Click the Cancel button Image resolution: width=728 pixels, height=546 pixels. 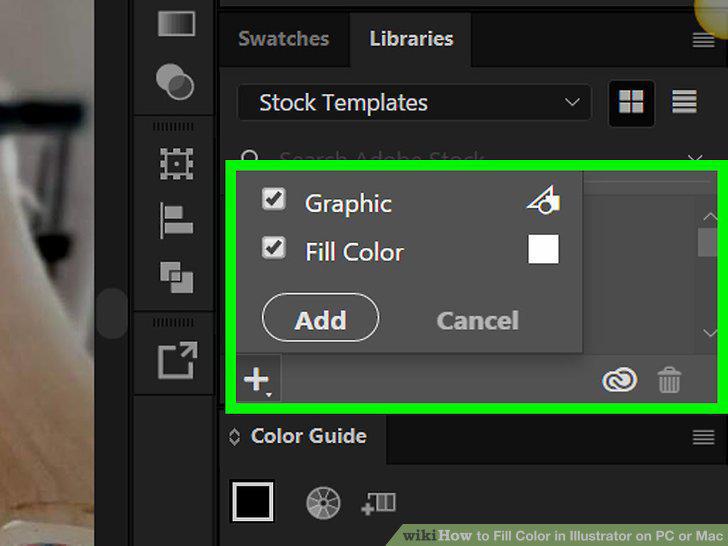pos(478,321)
